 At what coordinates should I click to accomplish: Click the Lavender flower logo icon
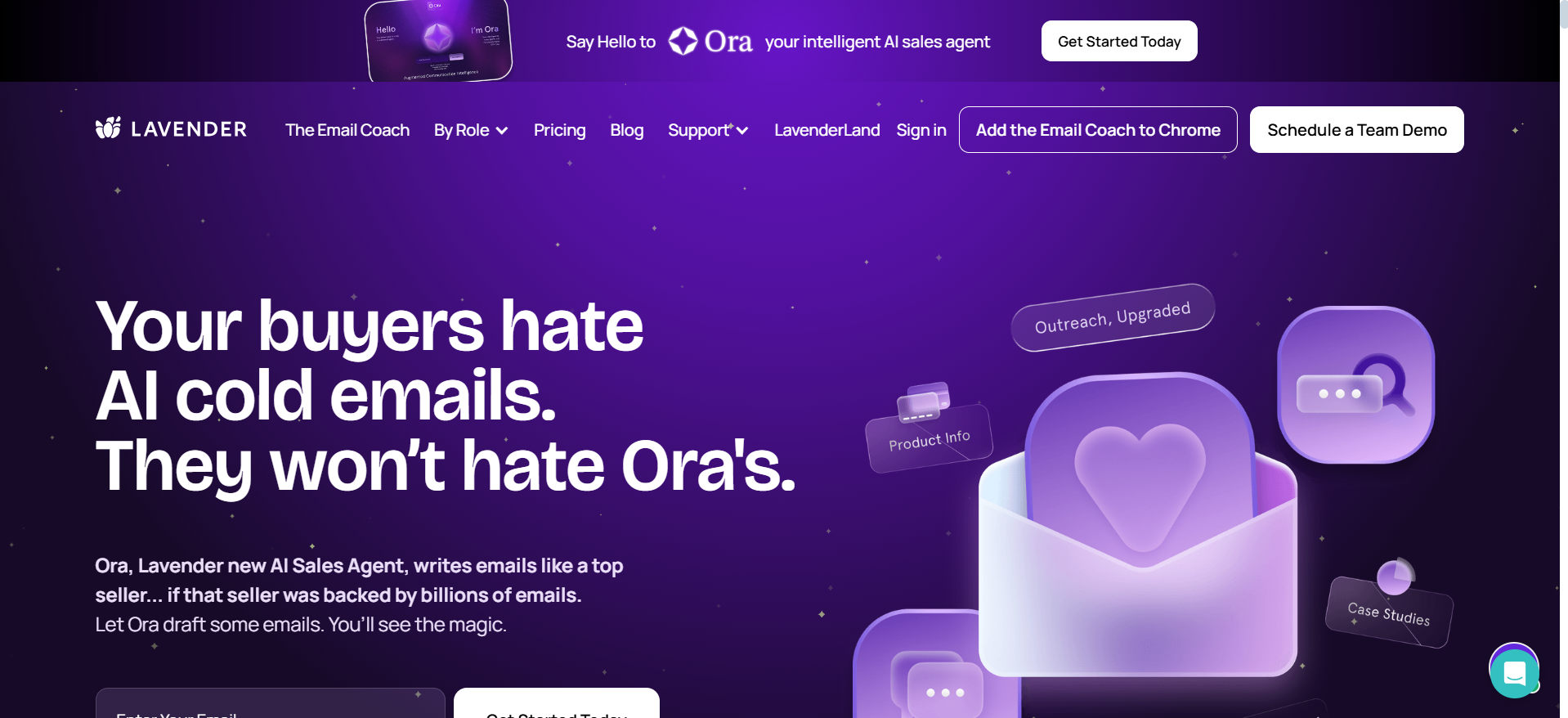click(x=108, y=128)
